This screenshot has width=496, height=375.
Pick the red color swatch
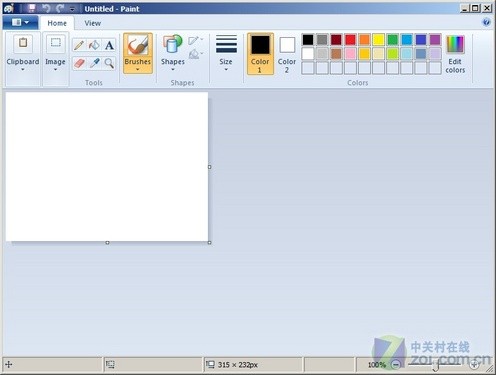(350, 40)
